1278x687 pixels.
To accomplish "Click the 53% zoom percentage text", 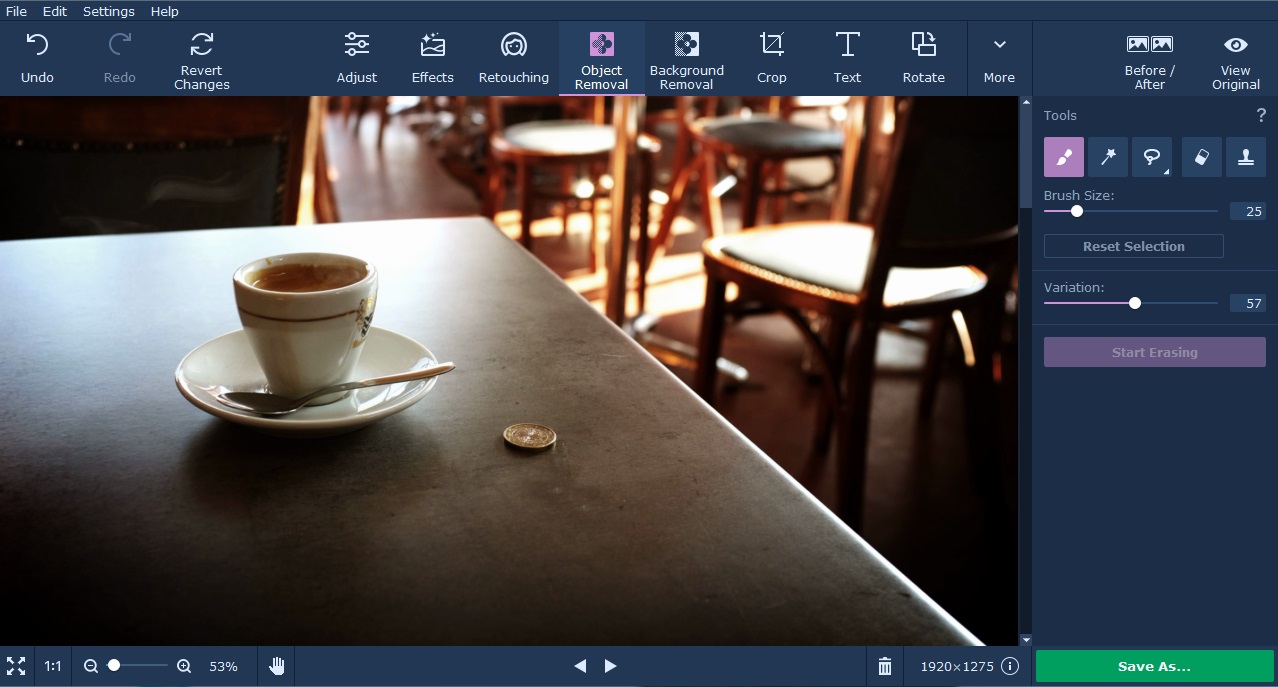I will coord(223,666).
